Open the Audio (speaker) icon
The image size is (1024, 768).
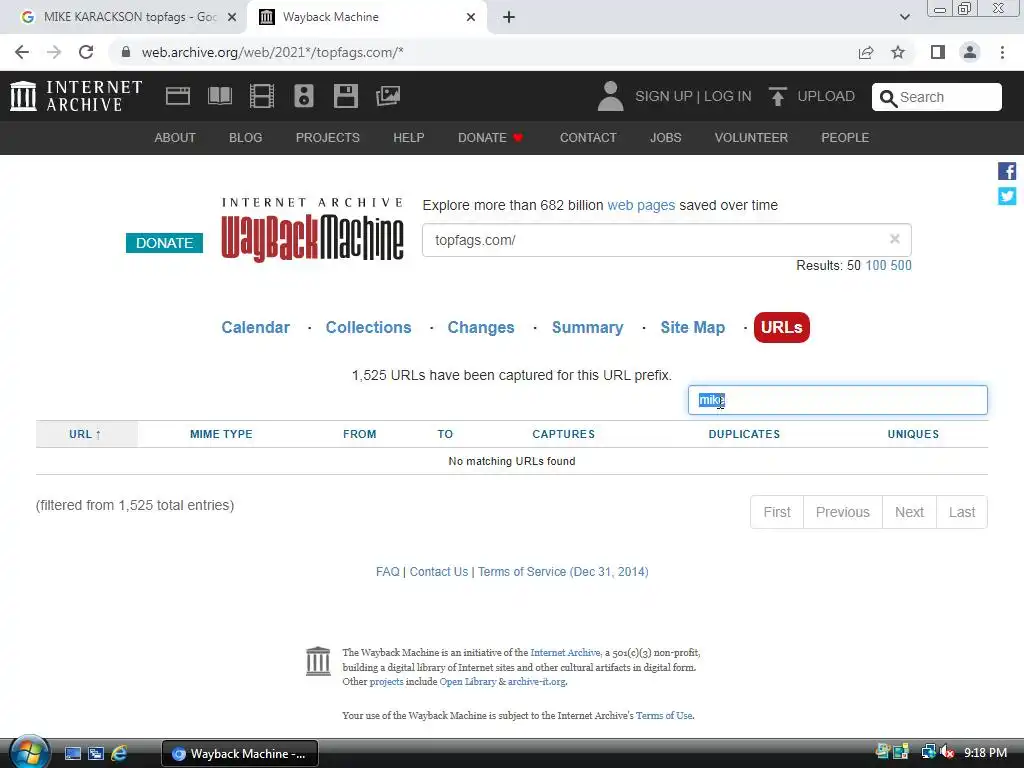pyautogui.click(x=304, y=96)
